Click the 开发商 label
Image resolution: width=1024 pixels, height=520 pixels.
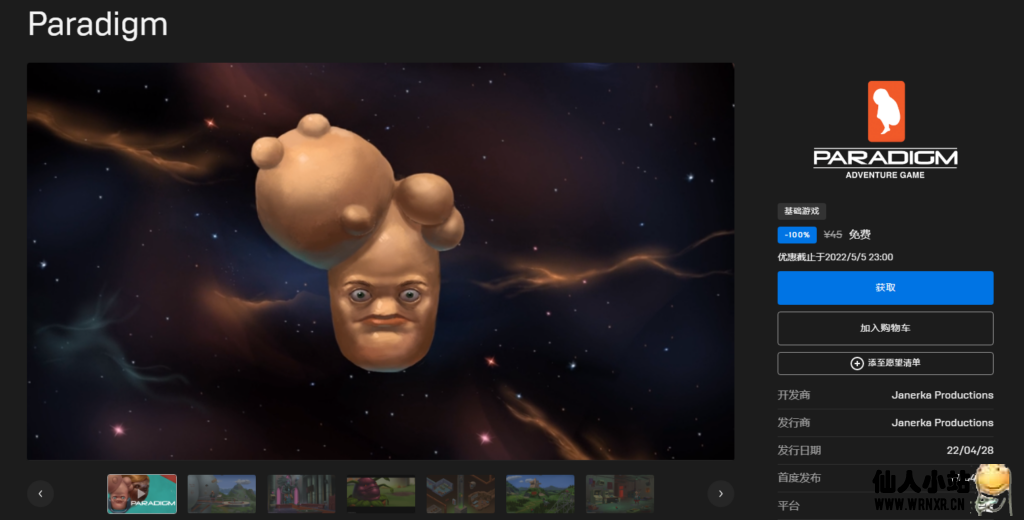793,395
